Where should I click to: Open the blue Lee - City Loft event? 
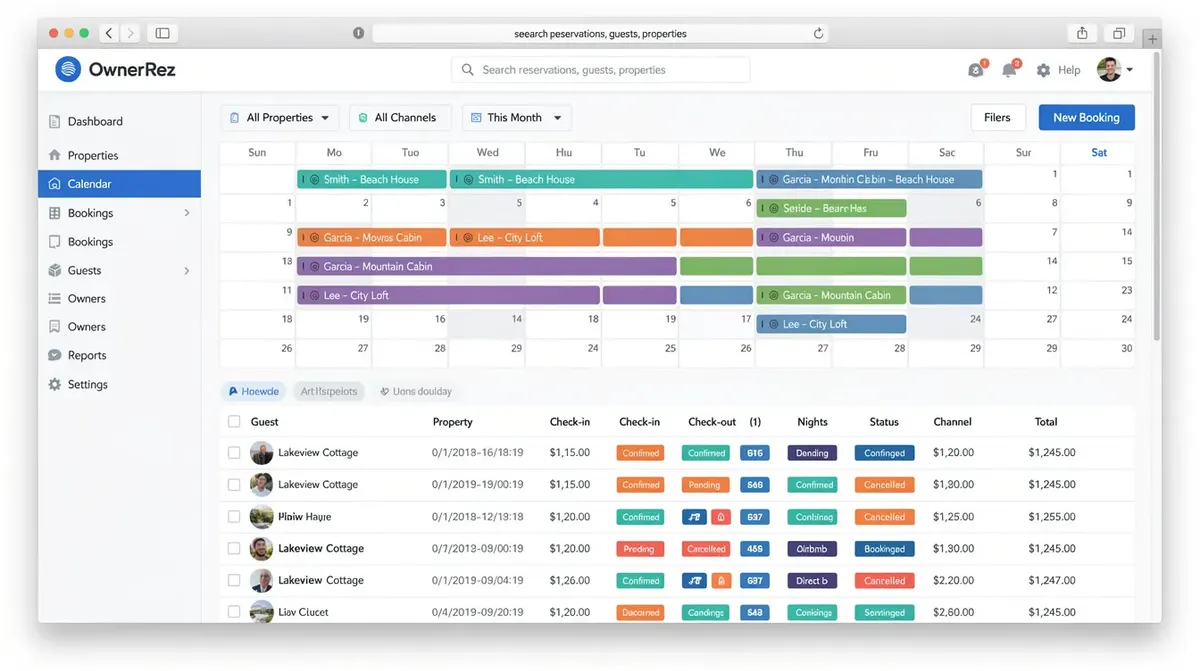831,324
